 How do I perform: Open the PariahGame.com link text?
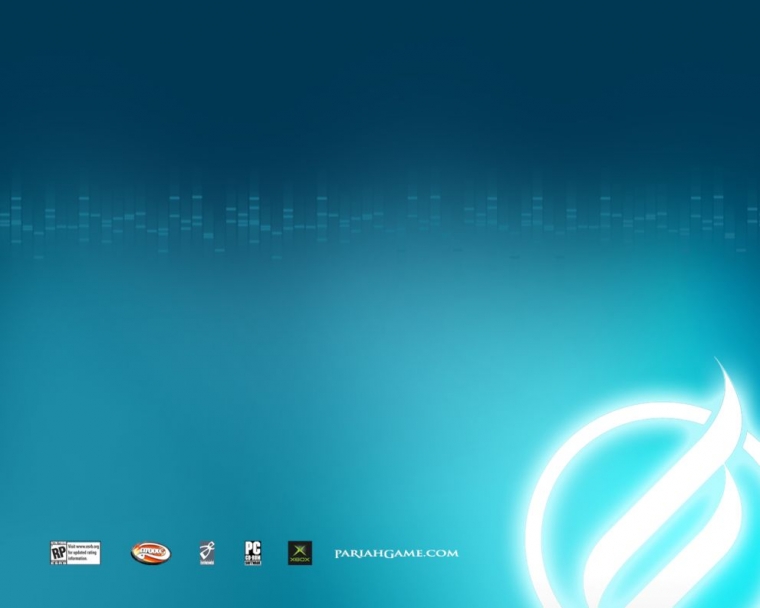coord(396,553)
